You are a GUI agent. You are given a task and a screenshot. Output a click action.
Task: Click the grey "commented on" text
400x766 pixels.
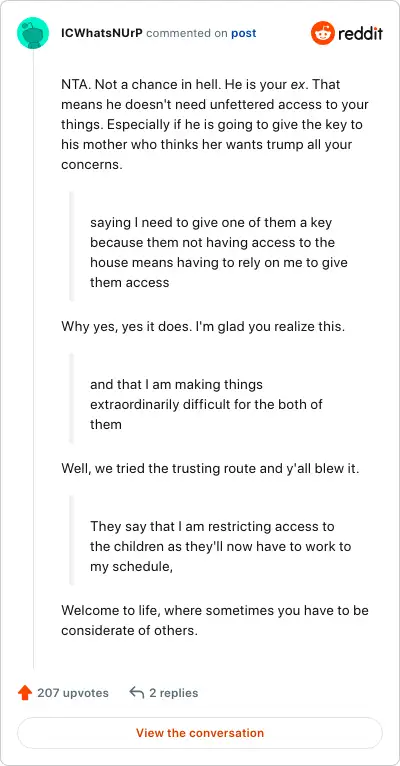click(x=187, y=33)
